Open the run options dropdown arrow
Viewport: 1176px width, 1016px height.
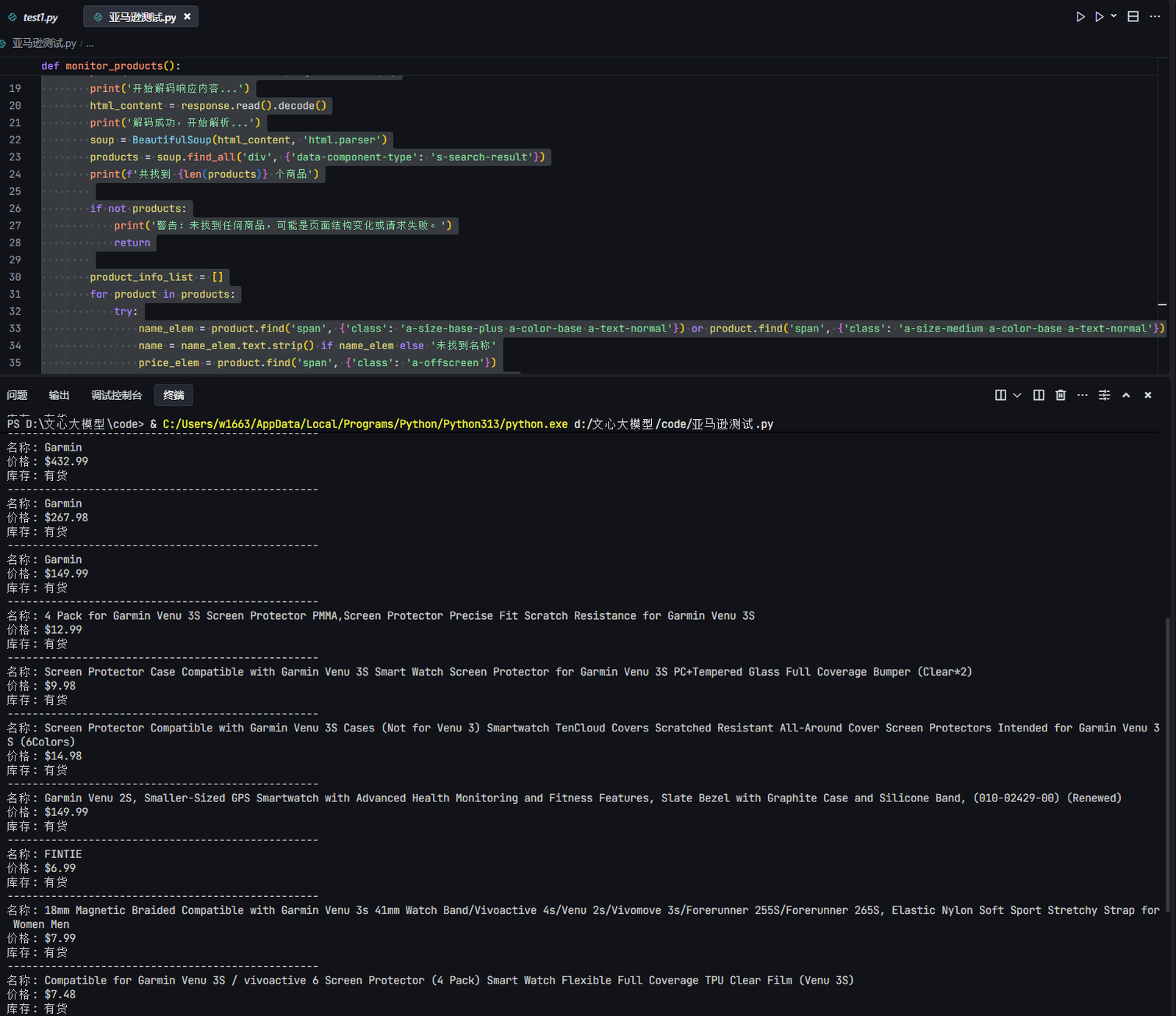(1114, 16)
